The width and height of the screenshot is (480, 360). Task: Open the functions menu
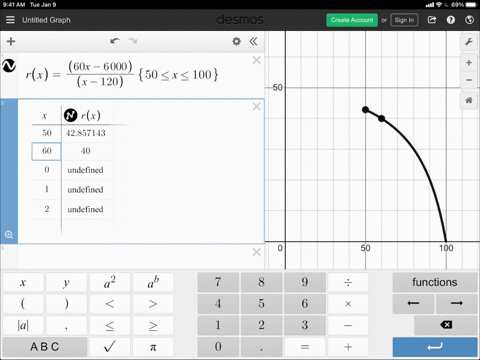435,283
